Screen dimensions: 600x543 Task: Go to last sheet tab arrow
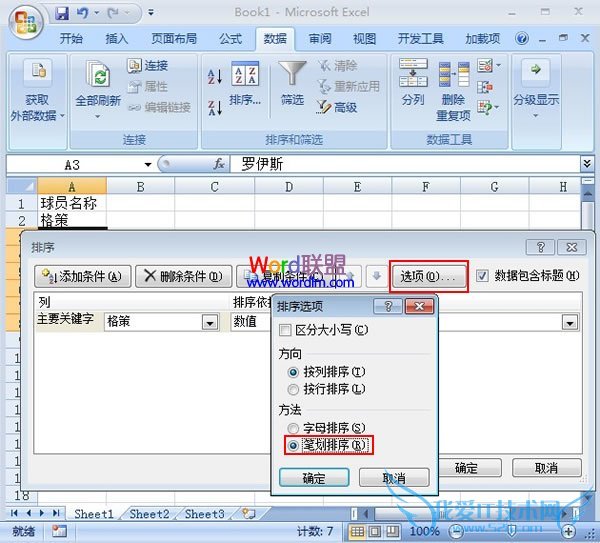(x=56, y=513)
